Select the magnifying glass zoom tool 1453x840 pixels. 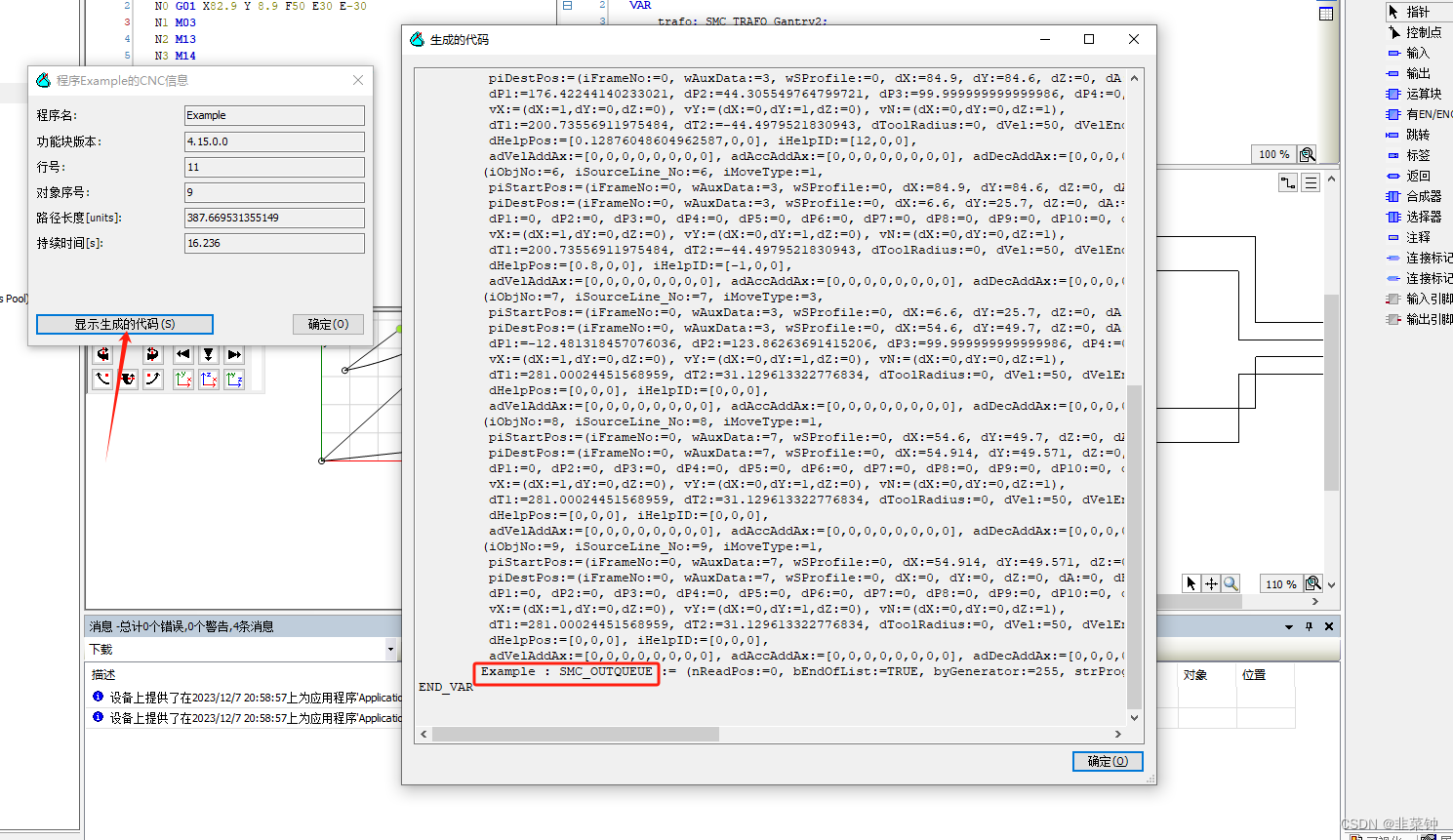pos(1231,583)
